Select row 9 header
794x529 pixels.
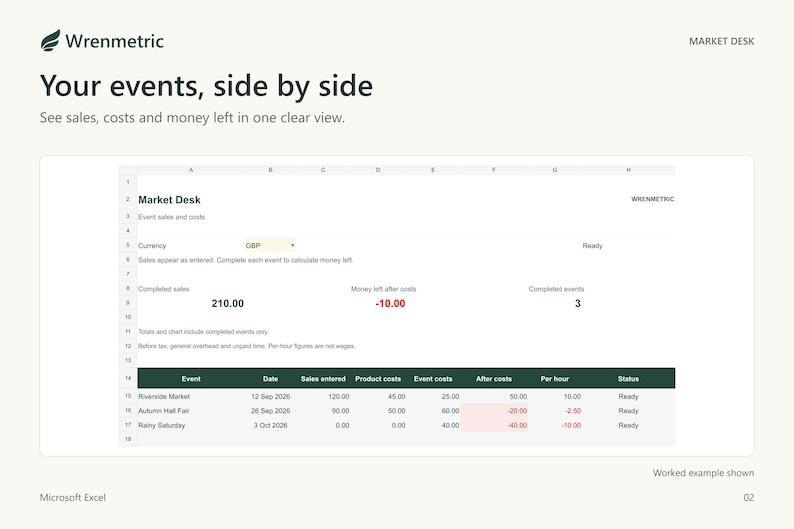click(128, 303)
